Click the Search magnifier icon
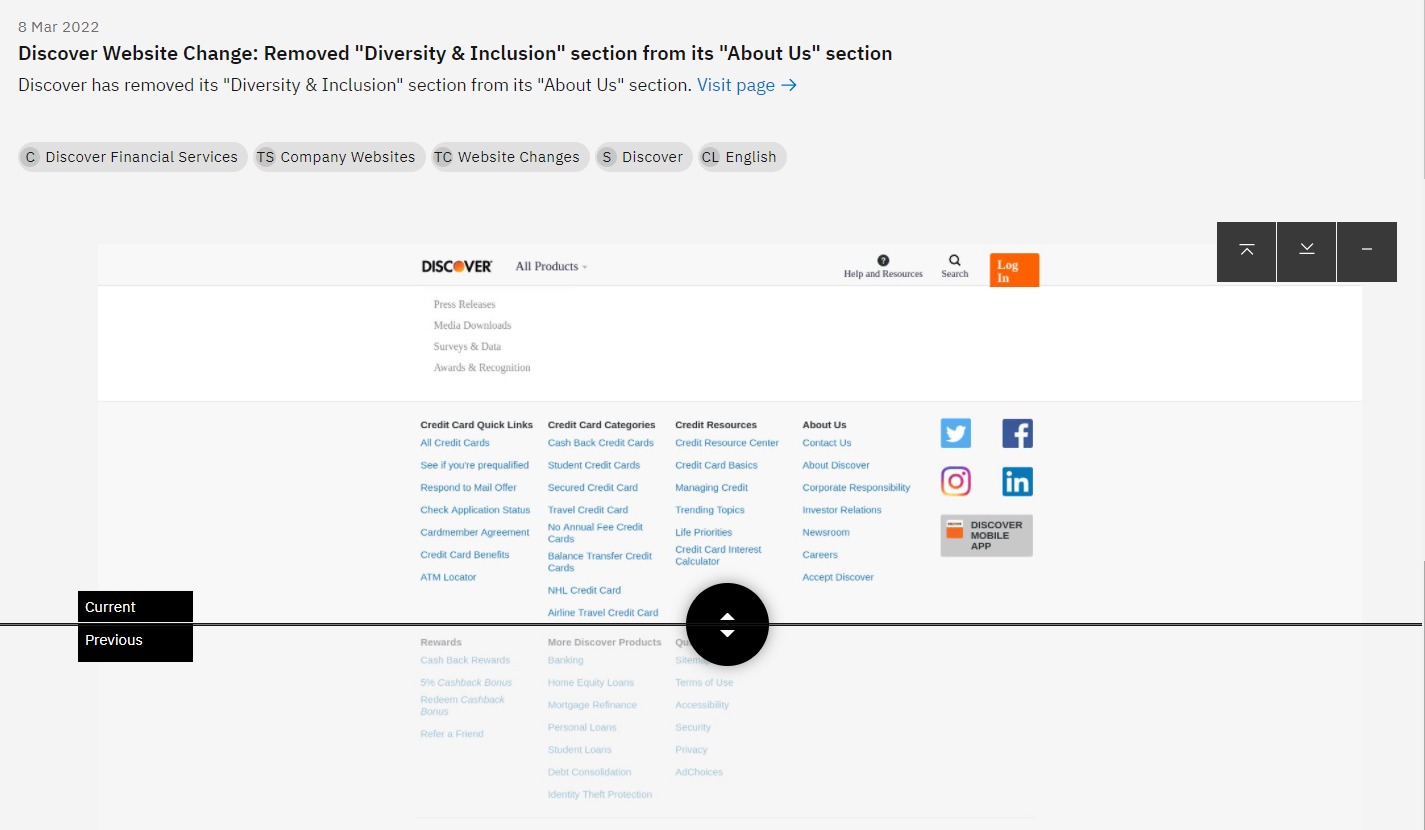1425x830 pixels. (955, 260)
